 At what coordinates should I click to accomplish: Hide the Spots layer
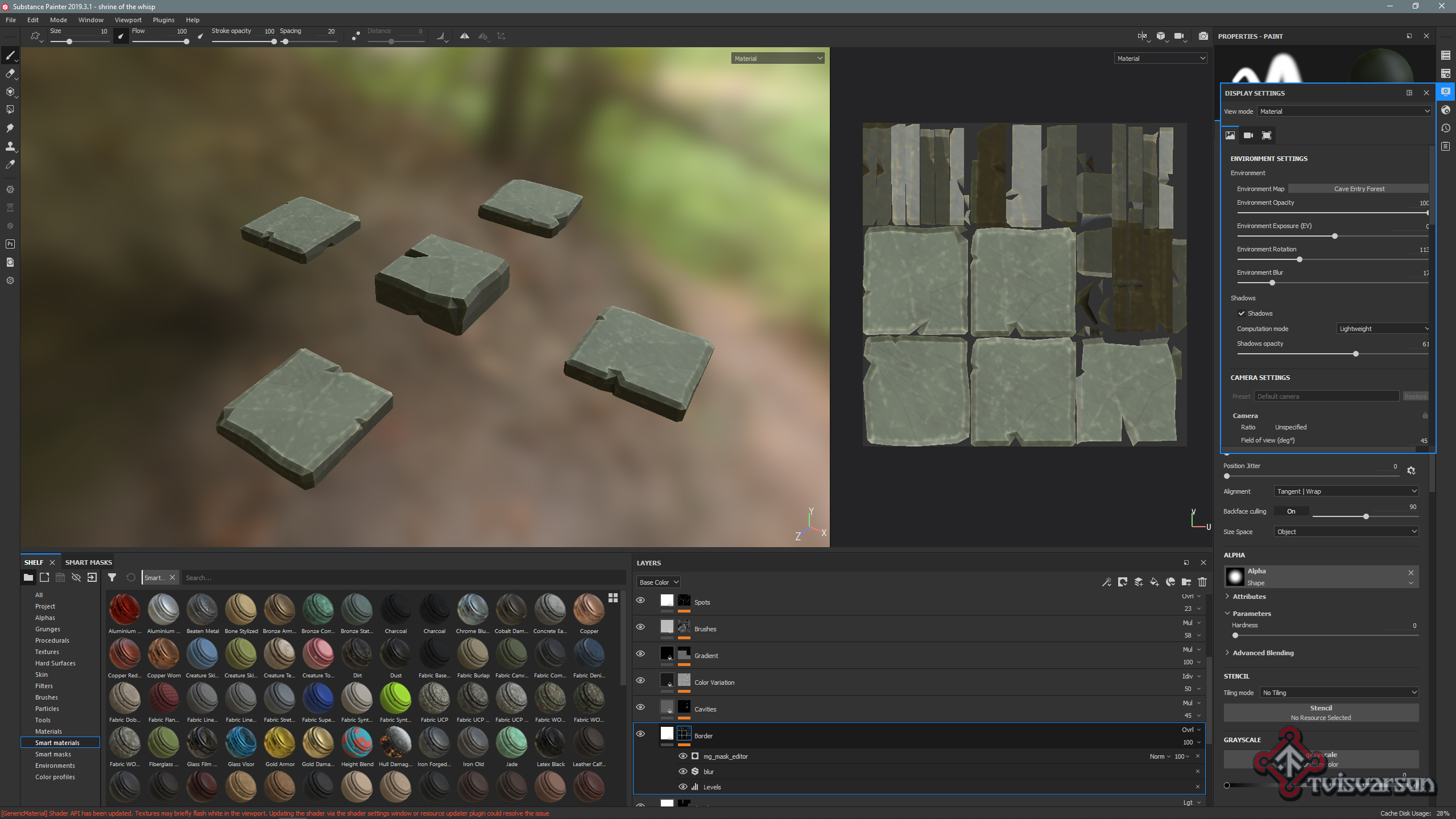pyautogui.click(x=640, y=601)
